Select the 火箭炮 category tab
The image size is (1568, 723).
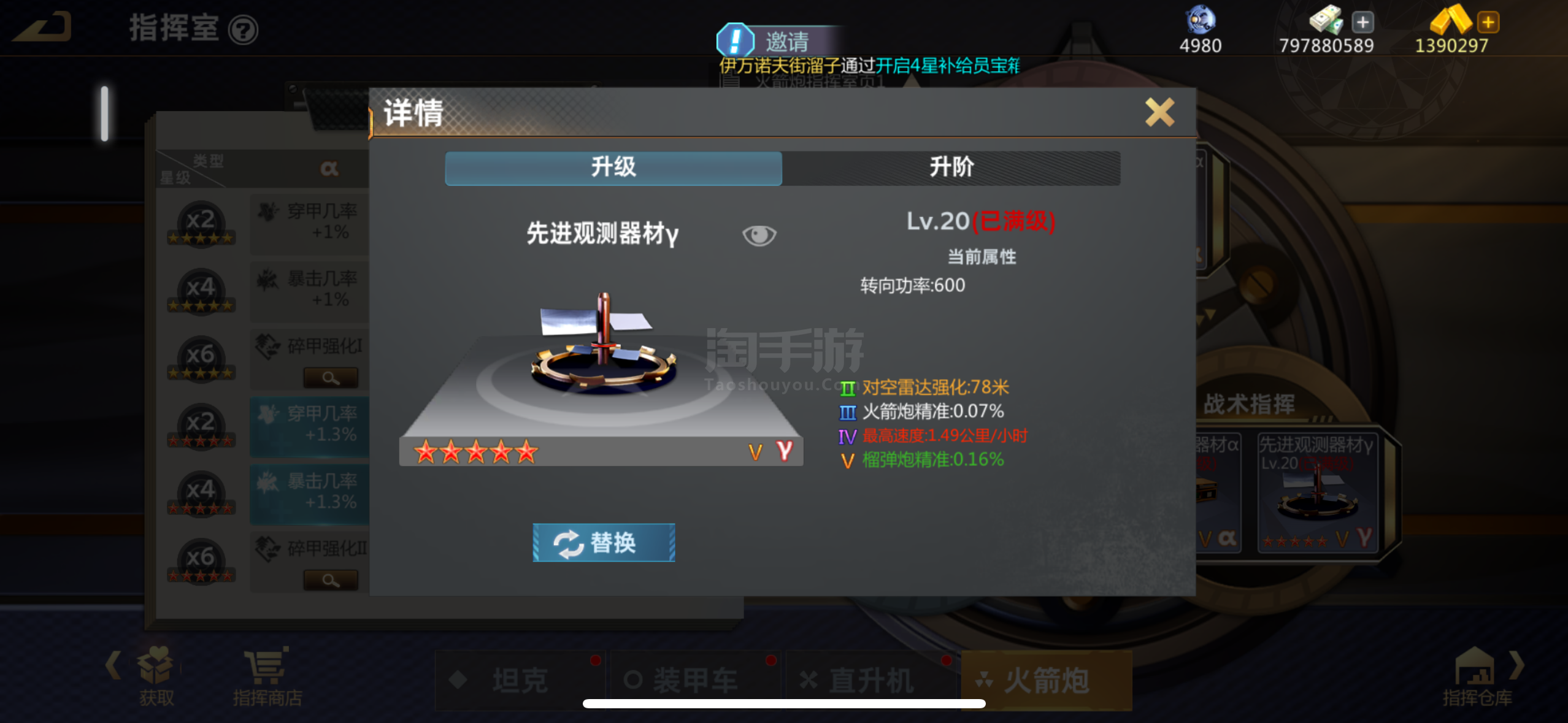point(1047,681)
